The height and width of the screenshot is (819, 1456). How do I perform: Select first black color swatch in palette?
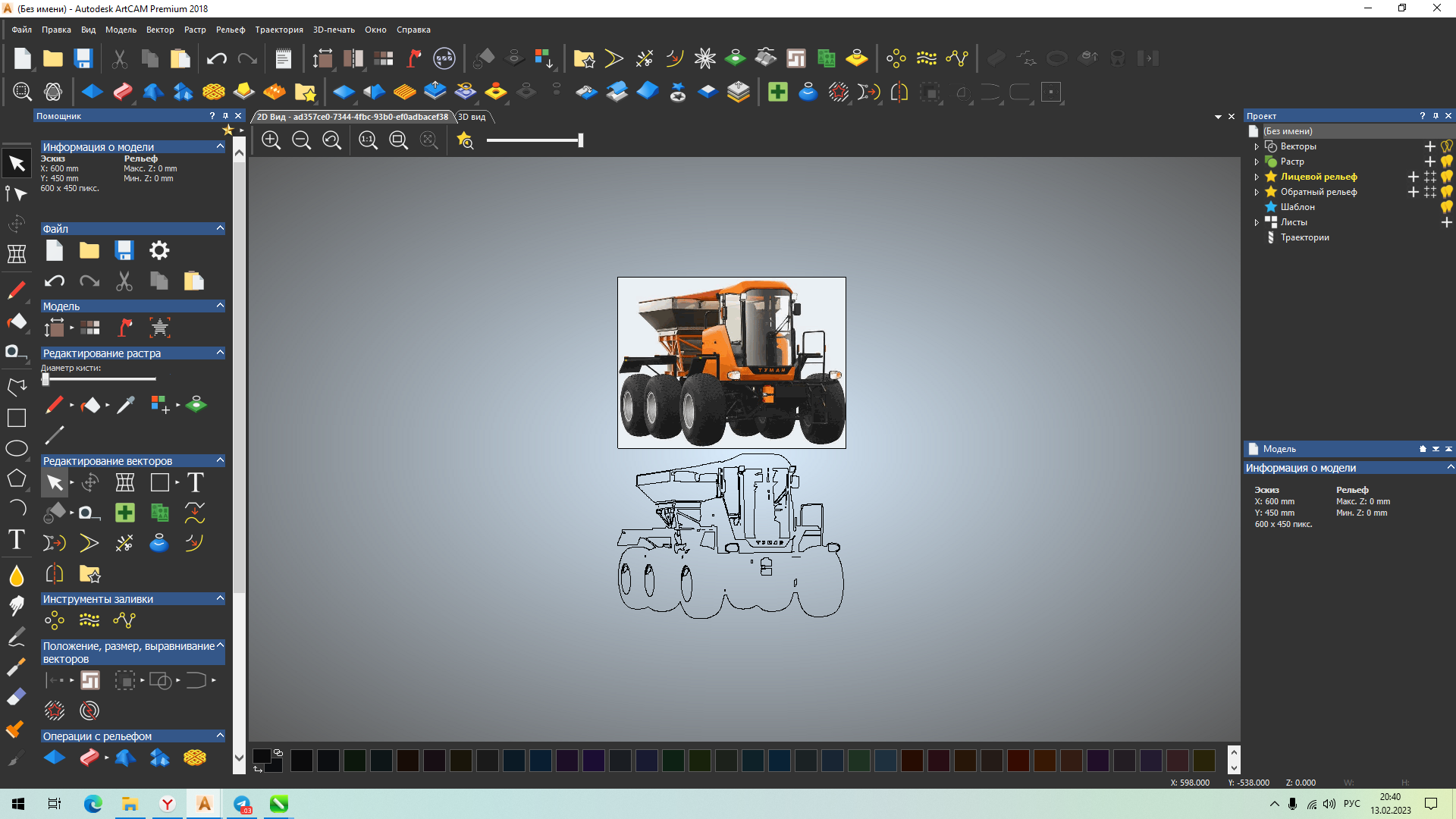coord(302,761)
